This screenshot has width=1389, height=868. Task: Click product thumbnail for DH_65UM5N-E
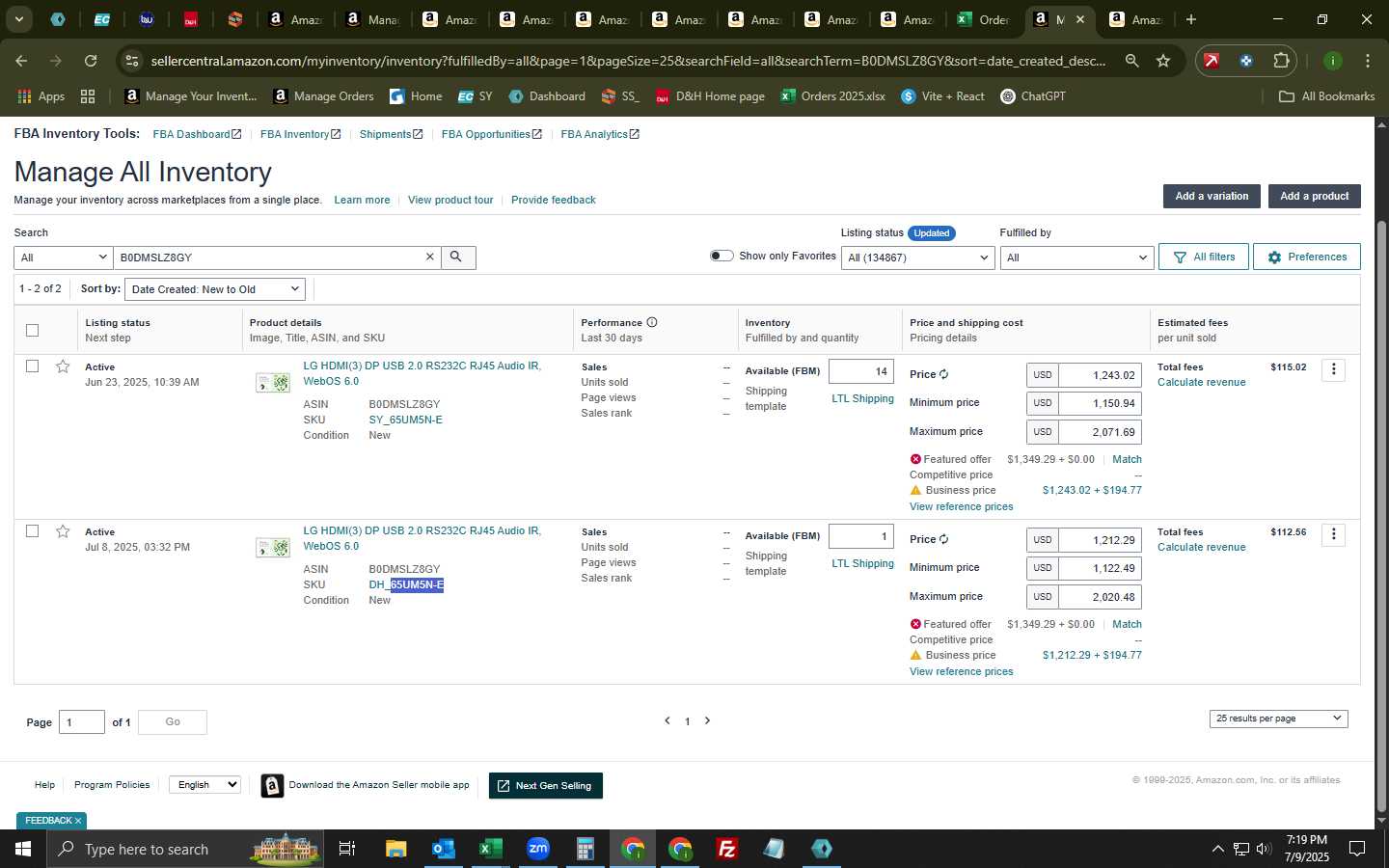point(273,548)
